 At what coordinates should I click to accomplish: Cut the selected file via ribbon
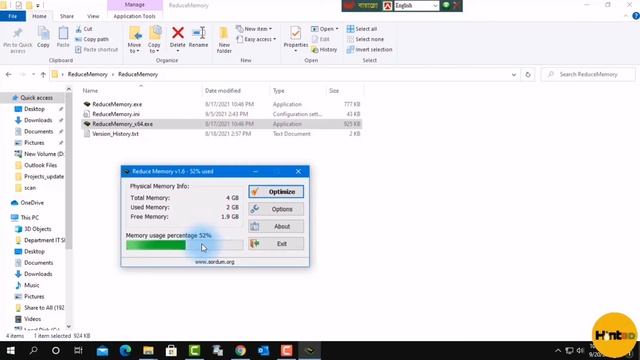coord(84,29)
